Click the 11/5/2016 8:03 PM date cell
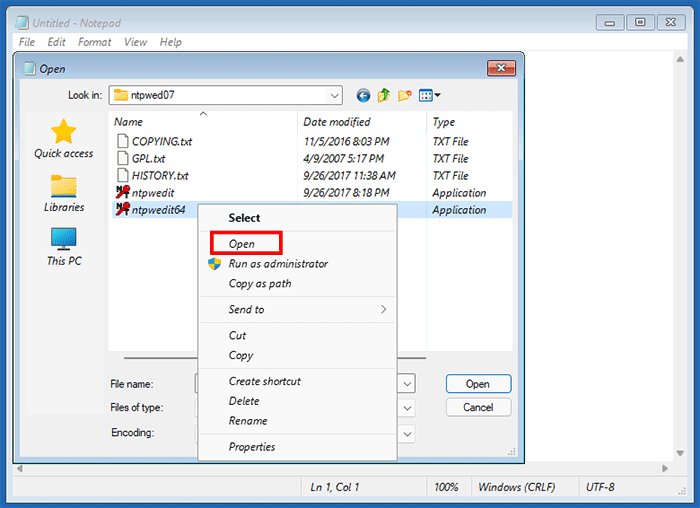The image size is (700, 508). 346,142
